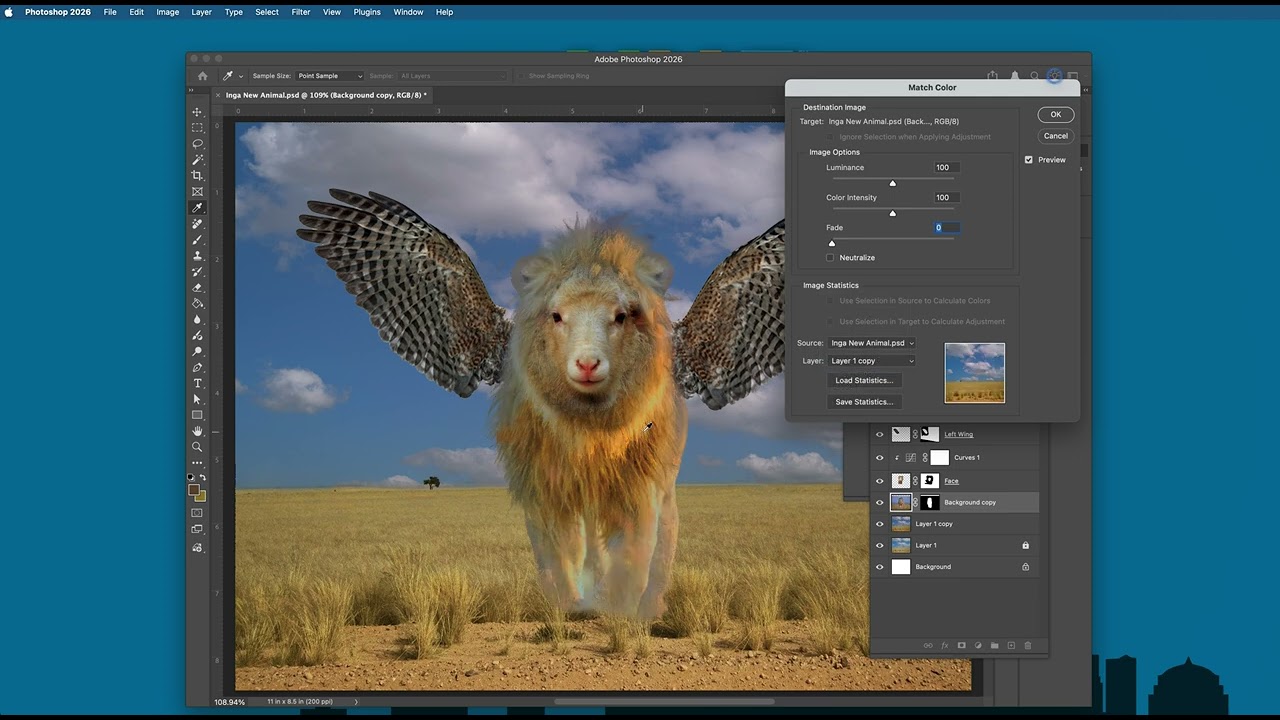The width and height of the screenshot is (1280, 720).
Task: Uncheck the Preview checkbox
Action: (1028, 160)
